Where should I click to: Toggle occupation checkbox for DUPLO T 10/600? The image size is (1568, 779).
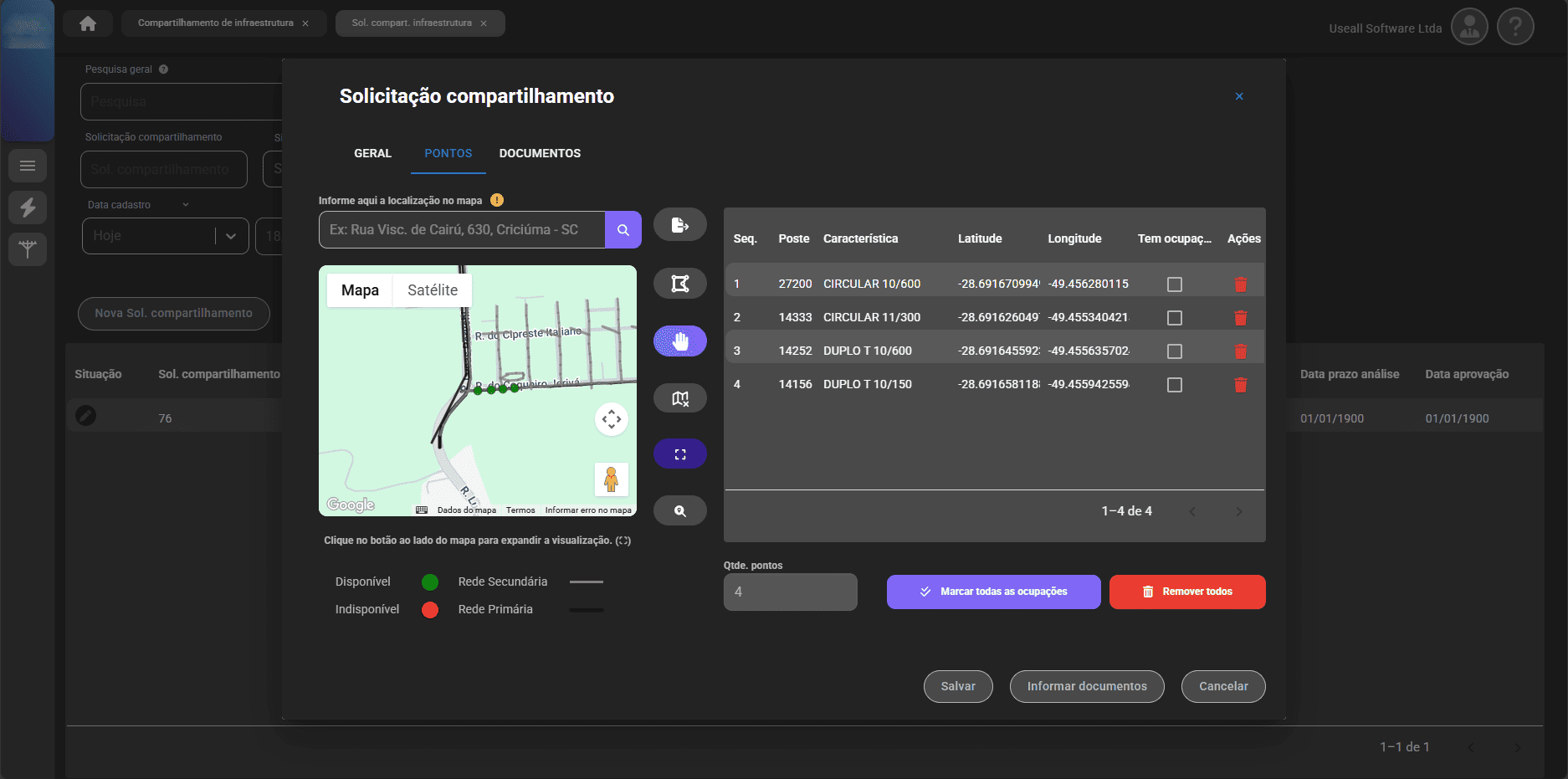pos(1175,351)
